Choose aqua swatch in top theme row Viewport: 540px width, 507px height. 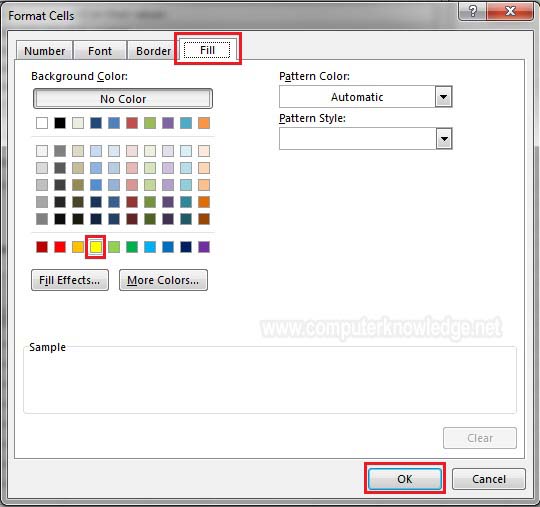186,123
